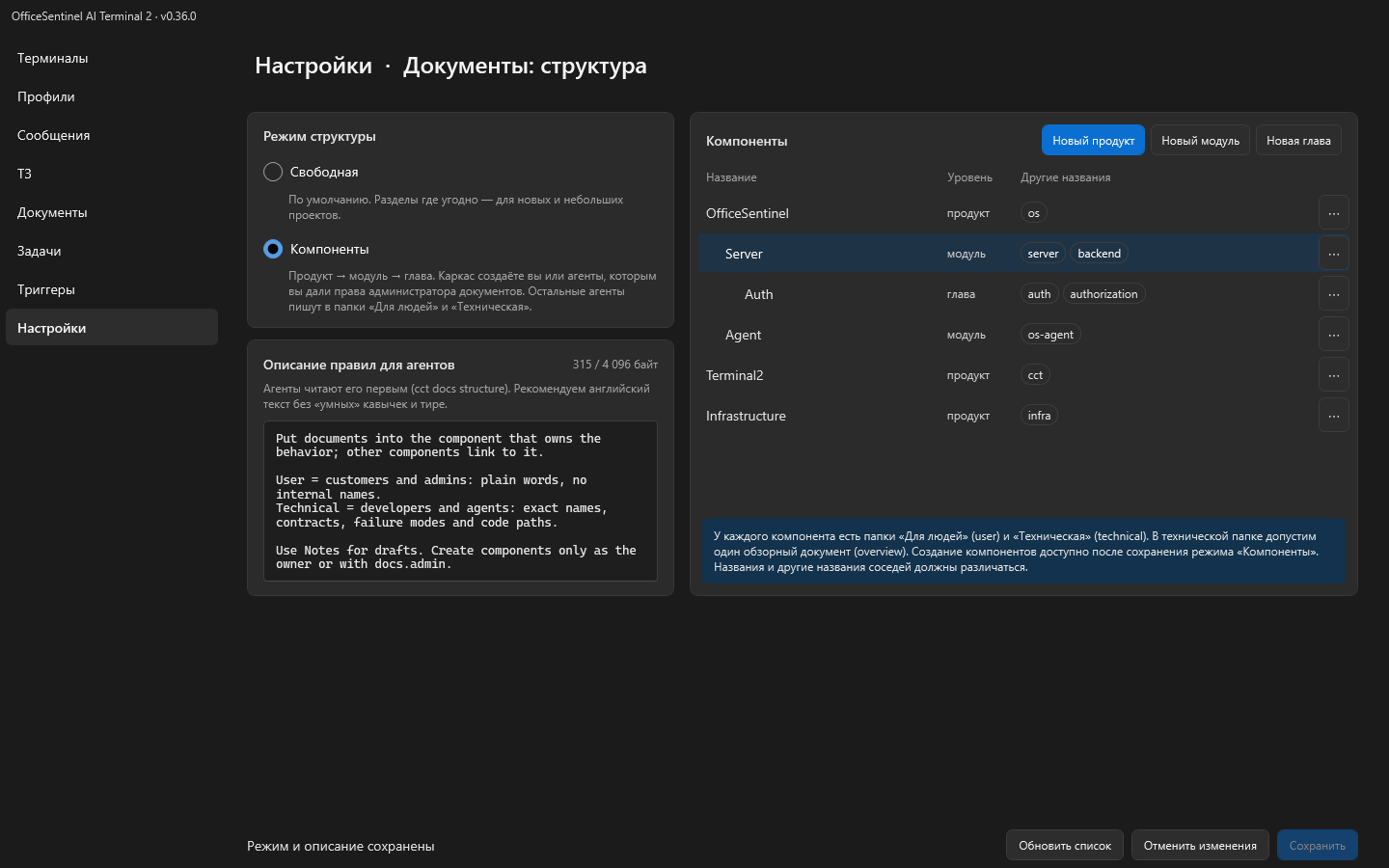The width and height of the screenshot is (1389, 868).
Task: Open the ТЗ section
Action: (x=112, y=174)
